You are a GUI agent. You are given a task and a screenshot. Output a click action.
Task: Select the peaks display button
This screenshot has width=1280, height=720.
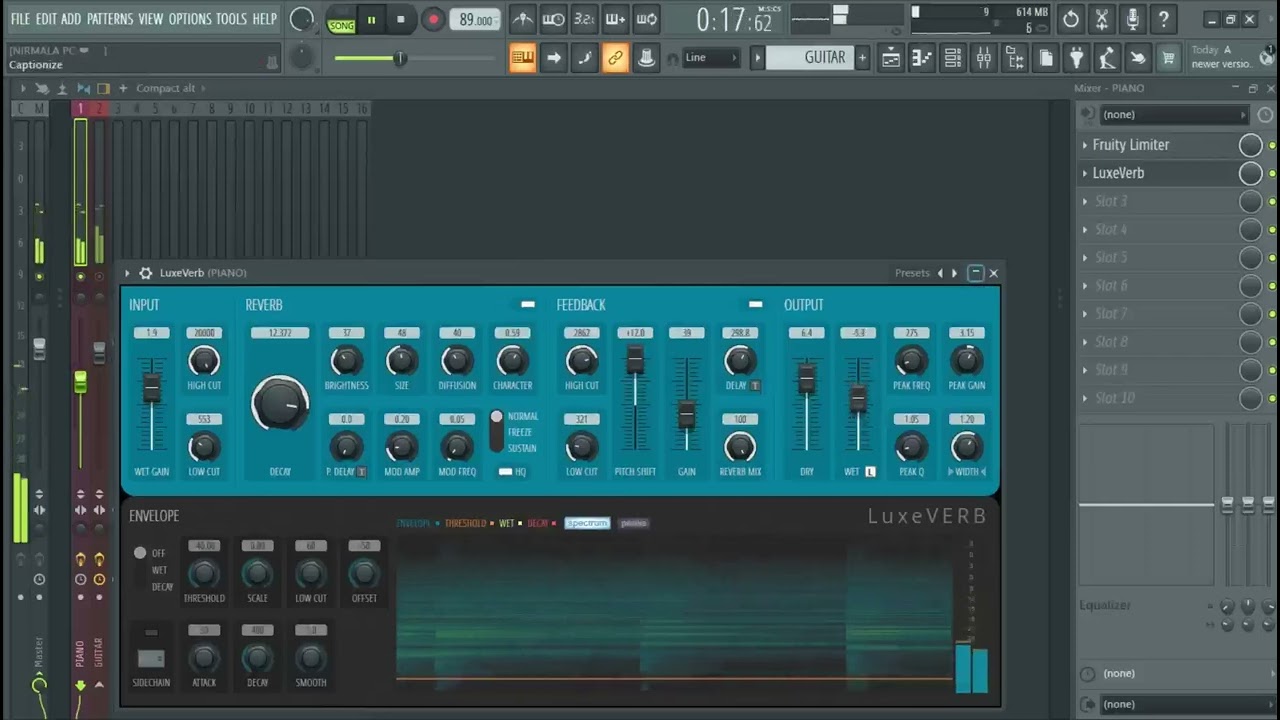click(x=633, y=523)
